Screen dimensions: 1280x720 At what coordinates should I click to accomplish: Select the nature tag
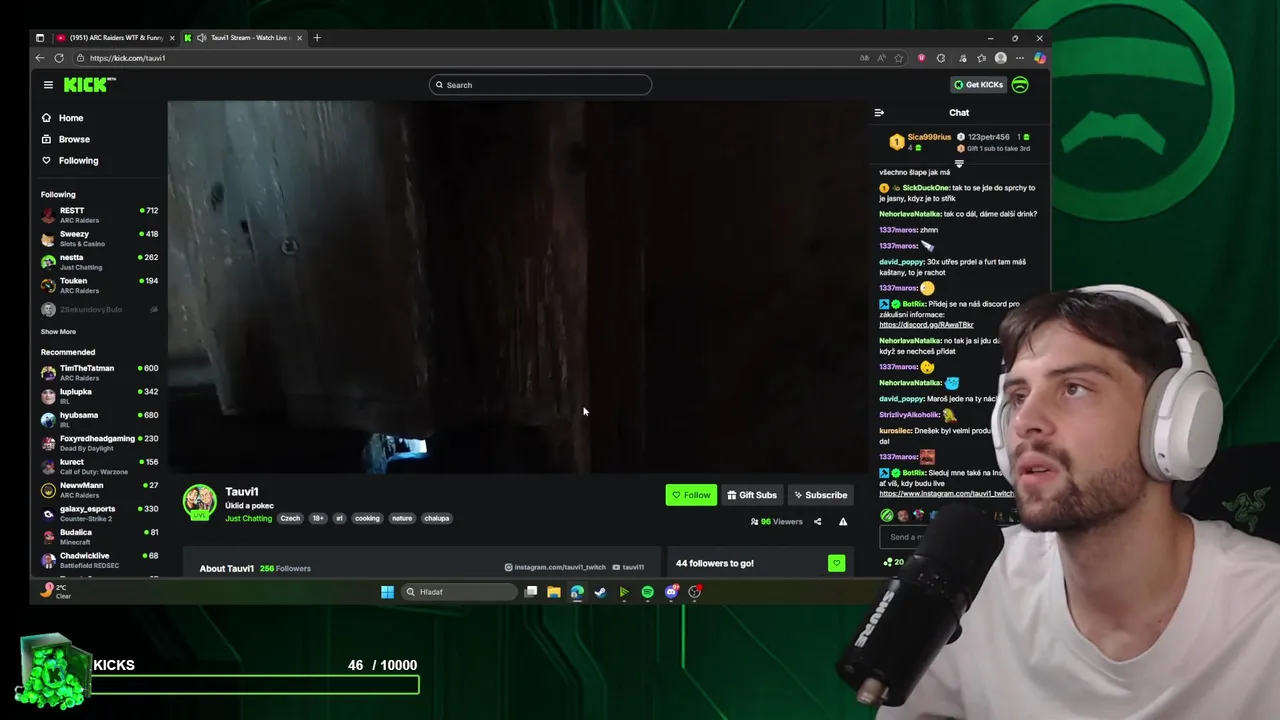[402, 518]
